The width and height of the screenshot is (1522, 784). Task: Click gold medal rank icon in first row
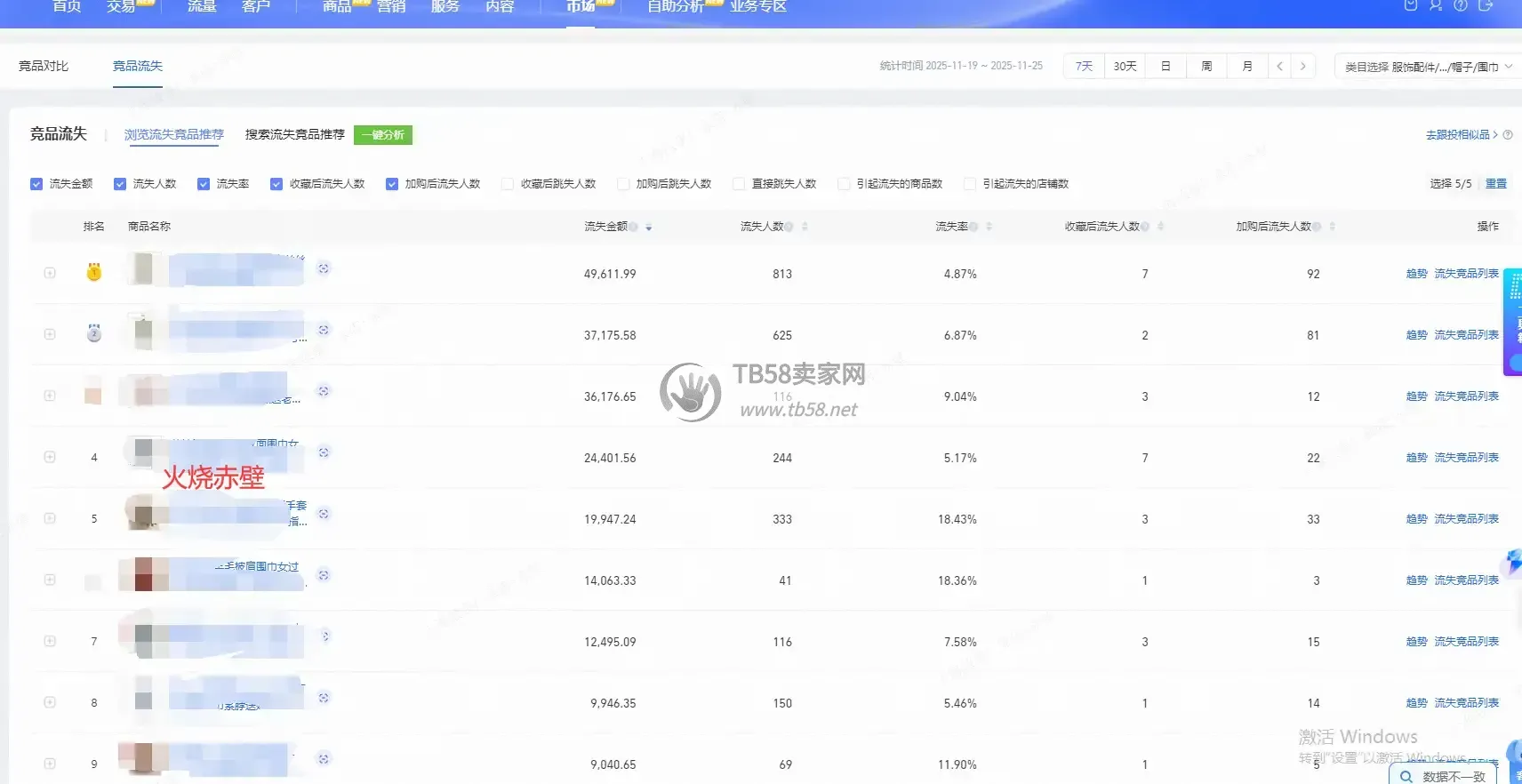pyautogui.click(x=94, y=273)
